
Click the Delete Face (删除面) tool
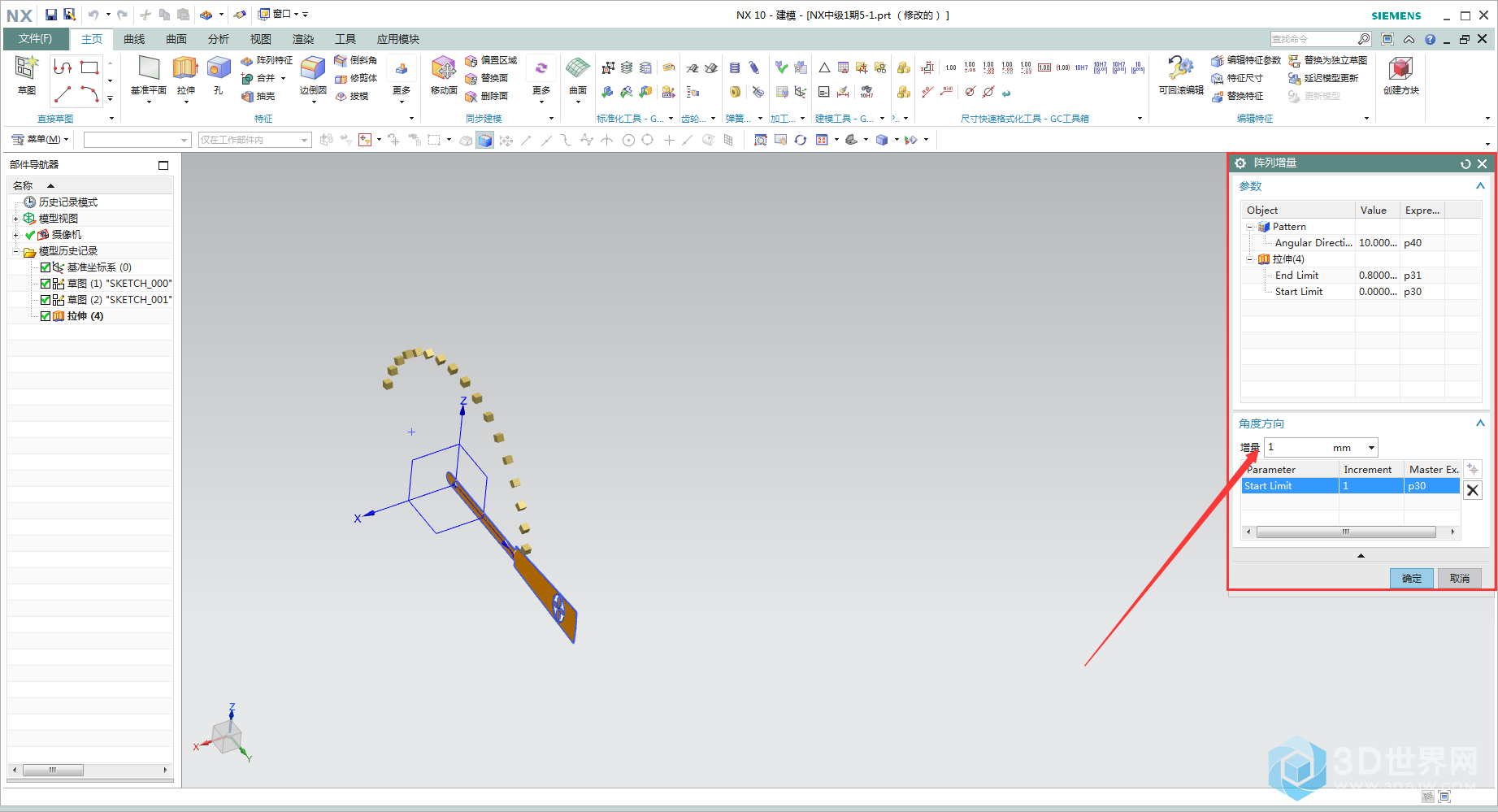tap(487, 96)
